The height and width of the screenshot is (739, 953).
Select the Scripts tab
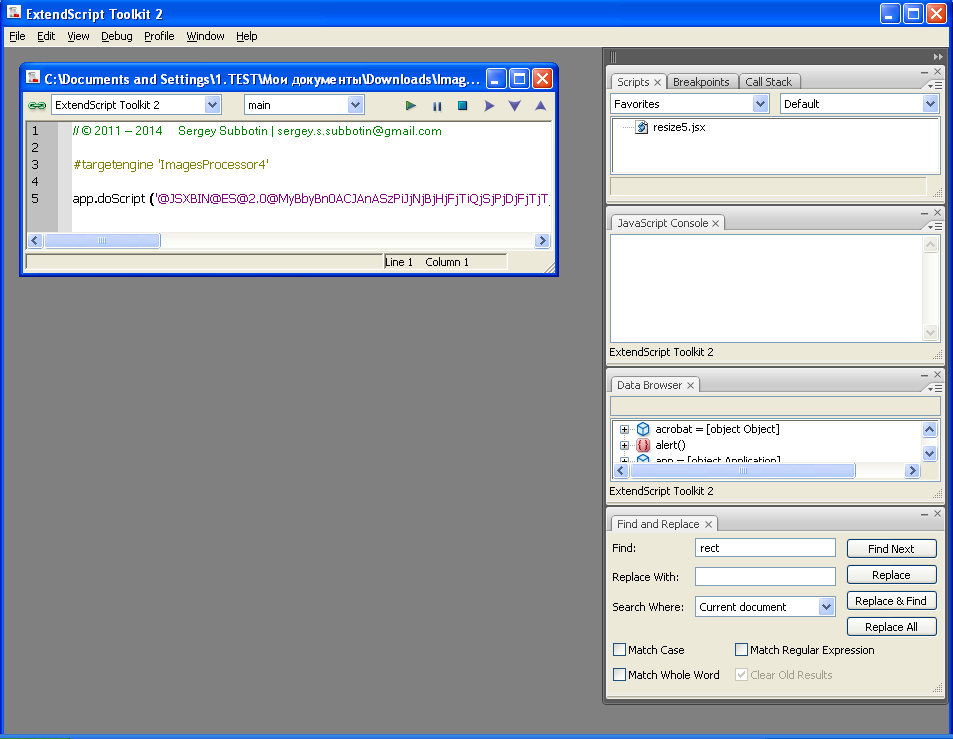(633, 82)
